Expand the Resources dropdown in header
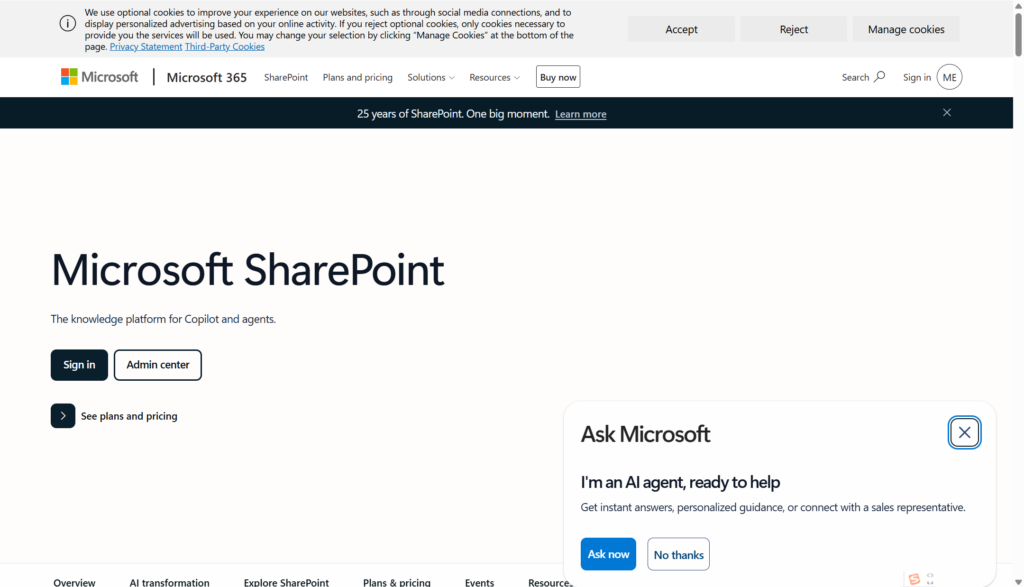The height and width of the screenshot is (587, 1024). (494, 77)
